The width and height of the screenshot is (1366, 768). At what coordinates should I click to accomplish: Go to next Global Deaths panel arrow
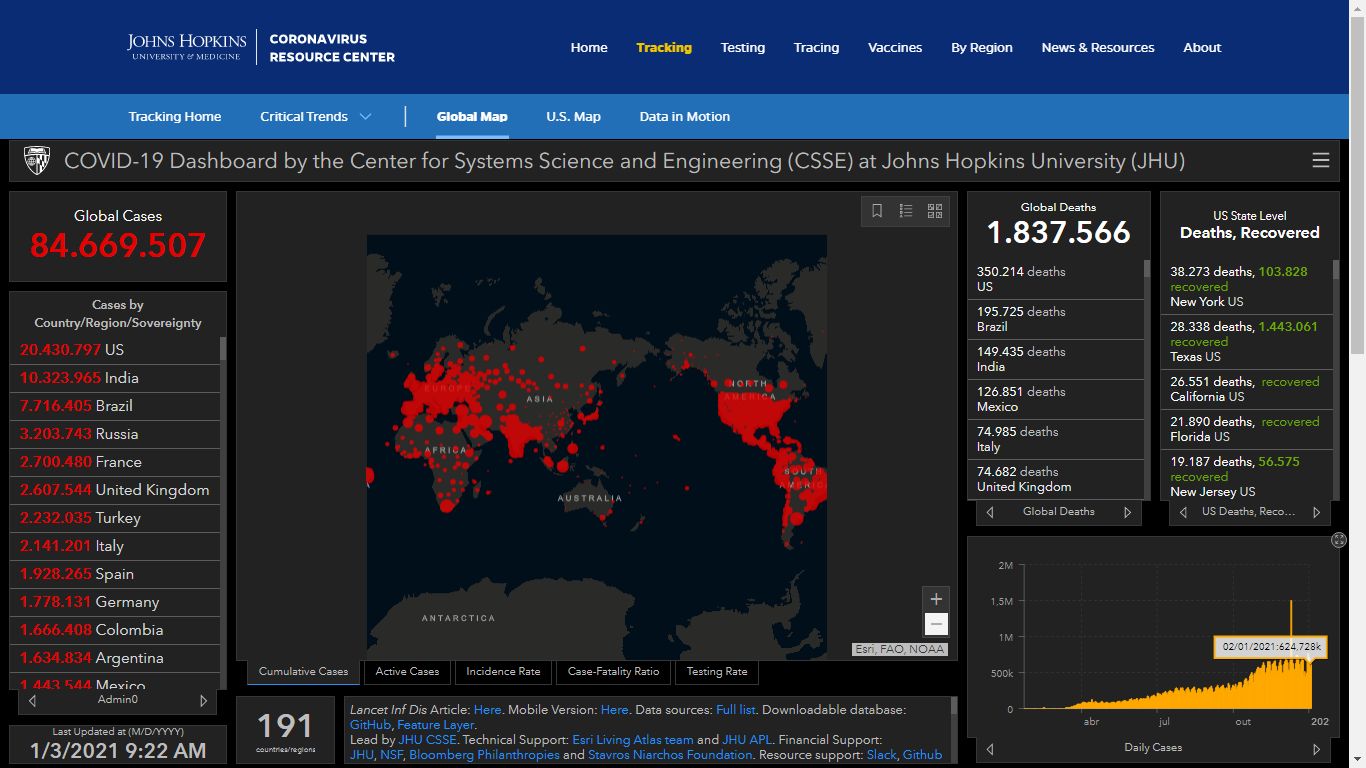click(1127, 512)
